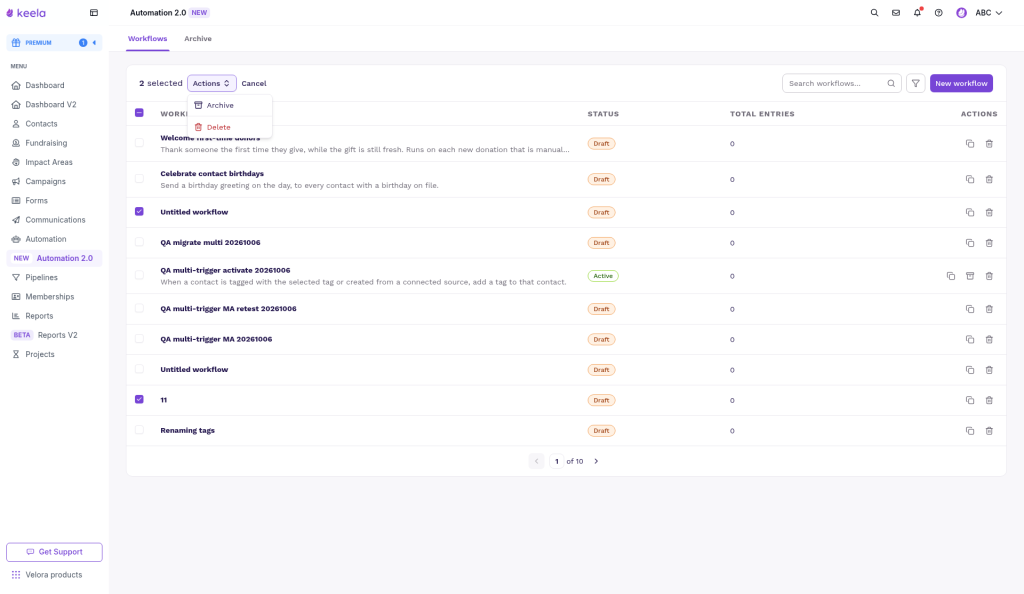Duplicate the QA multi-trigger activate workflow
This screenshot has height=594, width=1024.
coord(951,276)
